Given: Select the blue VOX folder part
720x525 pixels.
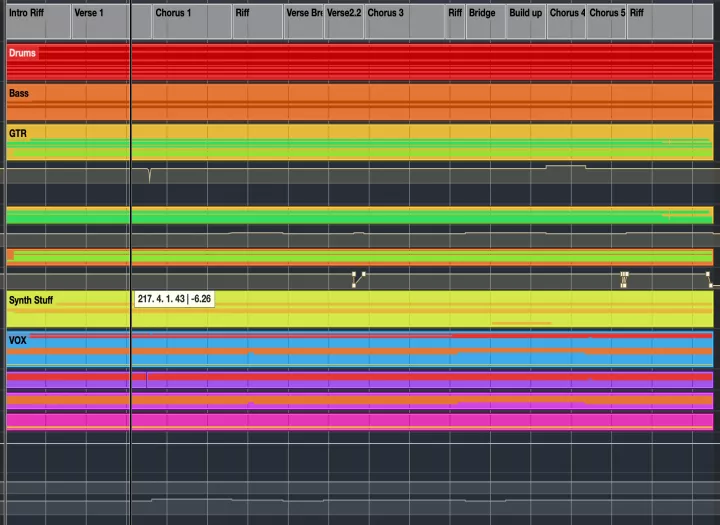Looking at the screenshot, I should [360, 349].
